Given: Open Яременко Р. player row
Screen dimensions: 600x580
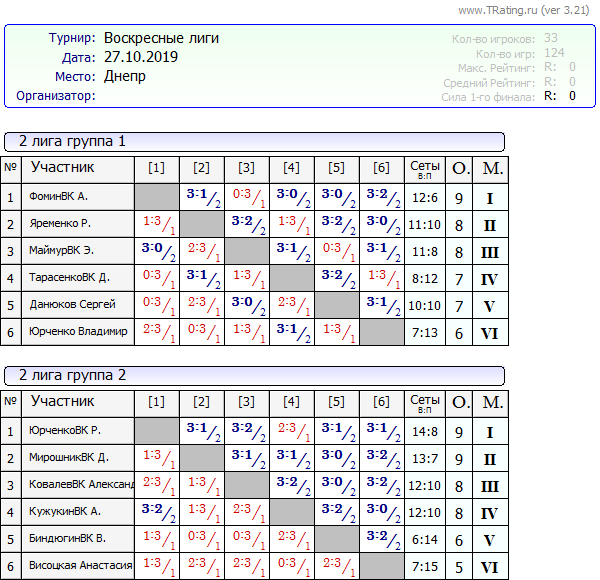Looking at the screenshot, I should point(60,224).
